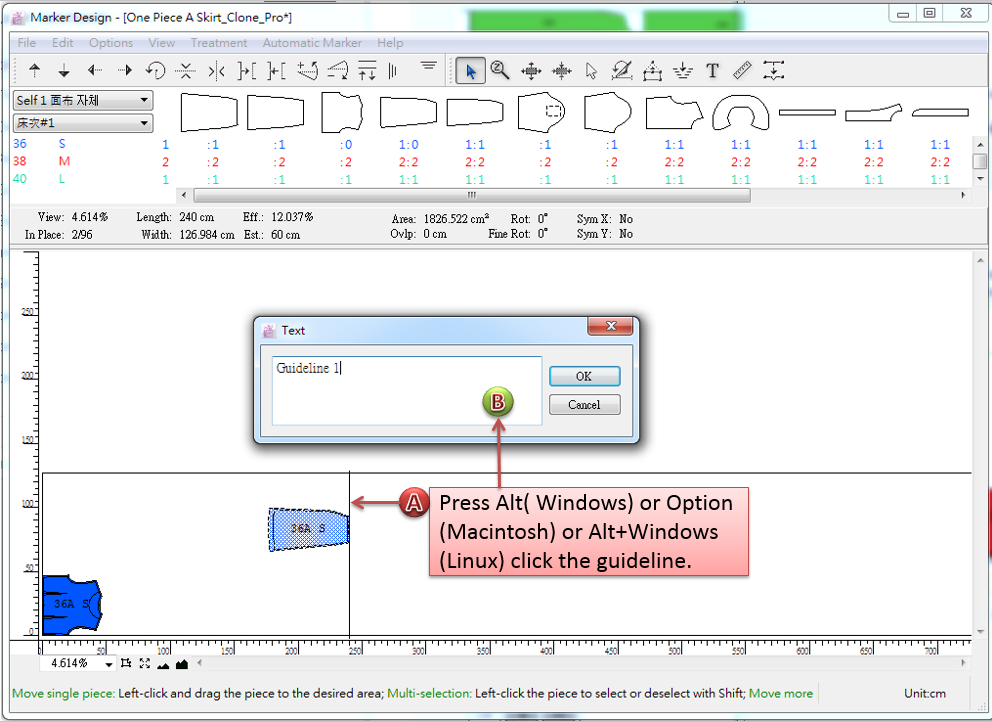
Task: Click the pieces list horizontal scrollbar
Action: 470,195
